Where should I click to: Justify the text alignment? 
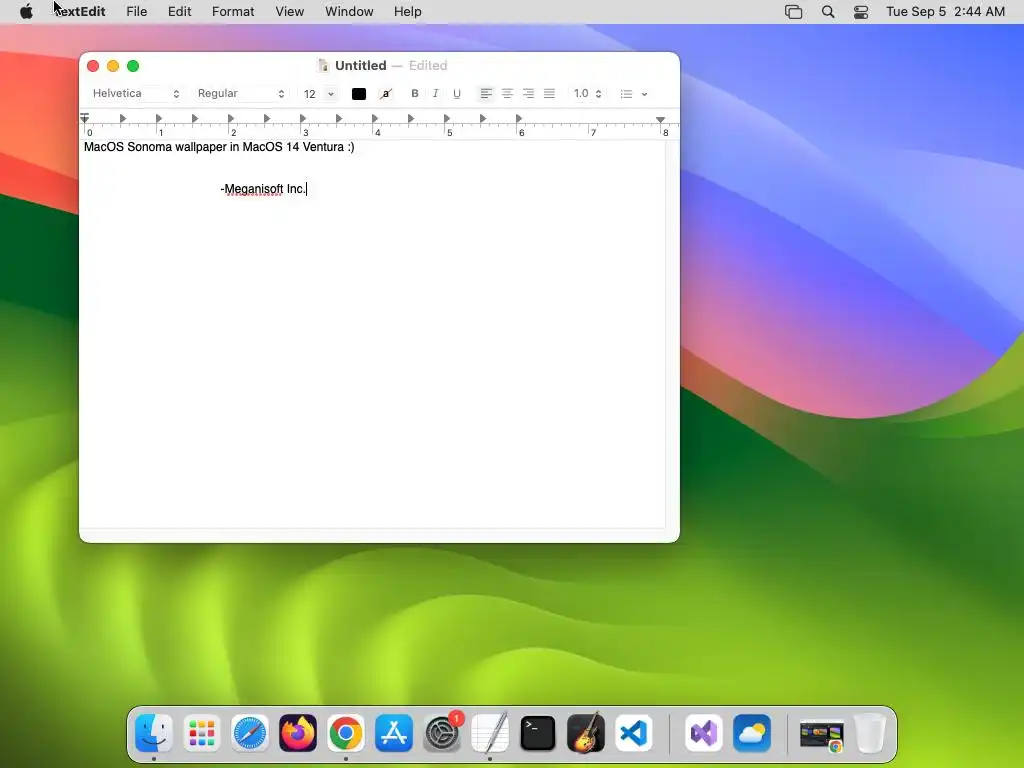click(x=549, y=93)
